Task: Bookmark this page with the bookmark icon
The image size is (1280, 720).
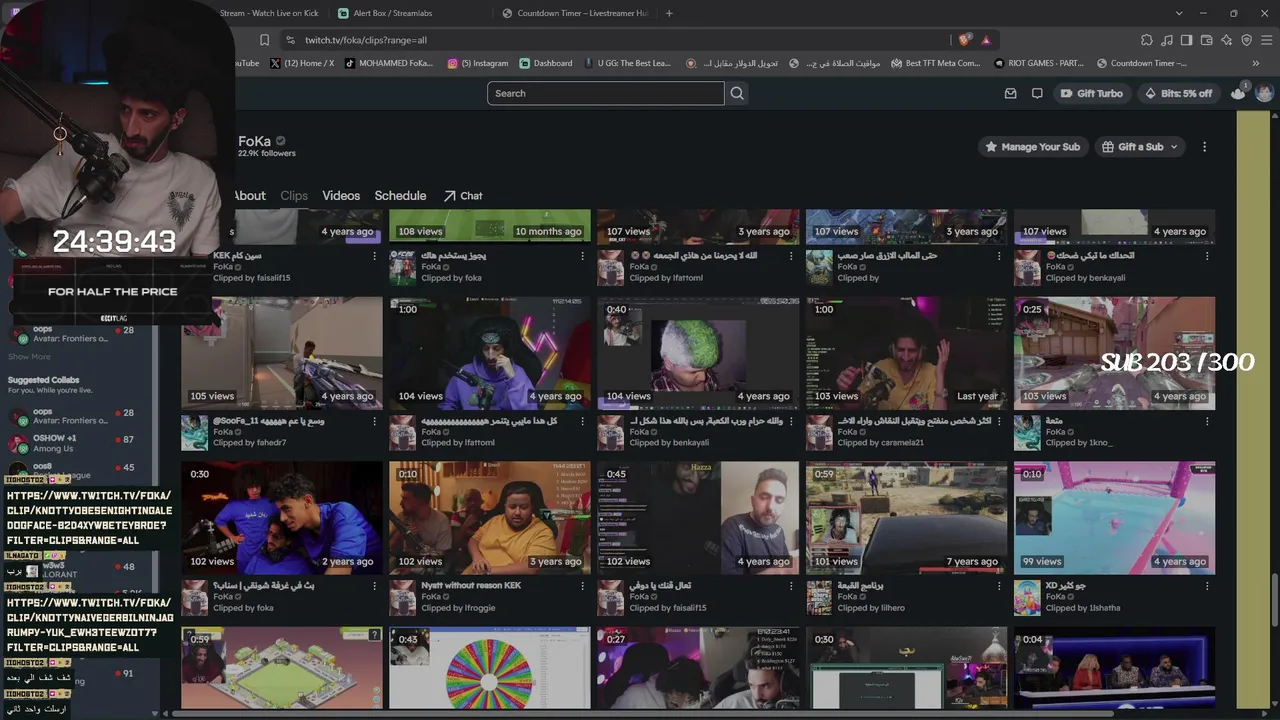Action: pos(264,40)
